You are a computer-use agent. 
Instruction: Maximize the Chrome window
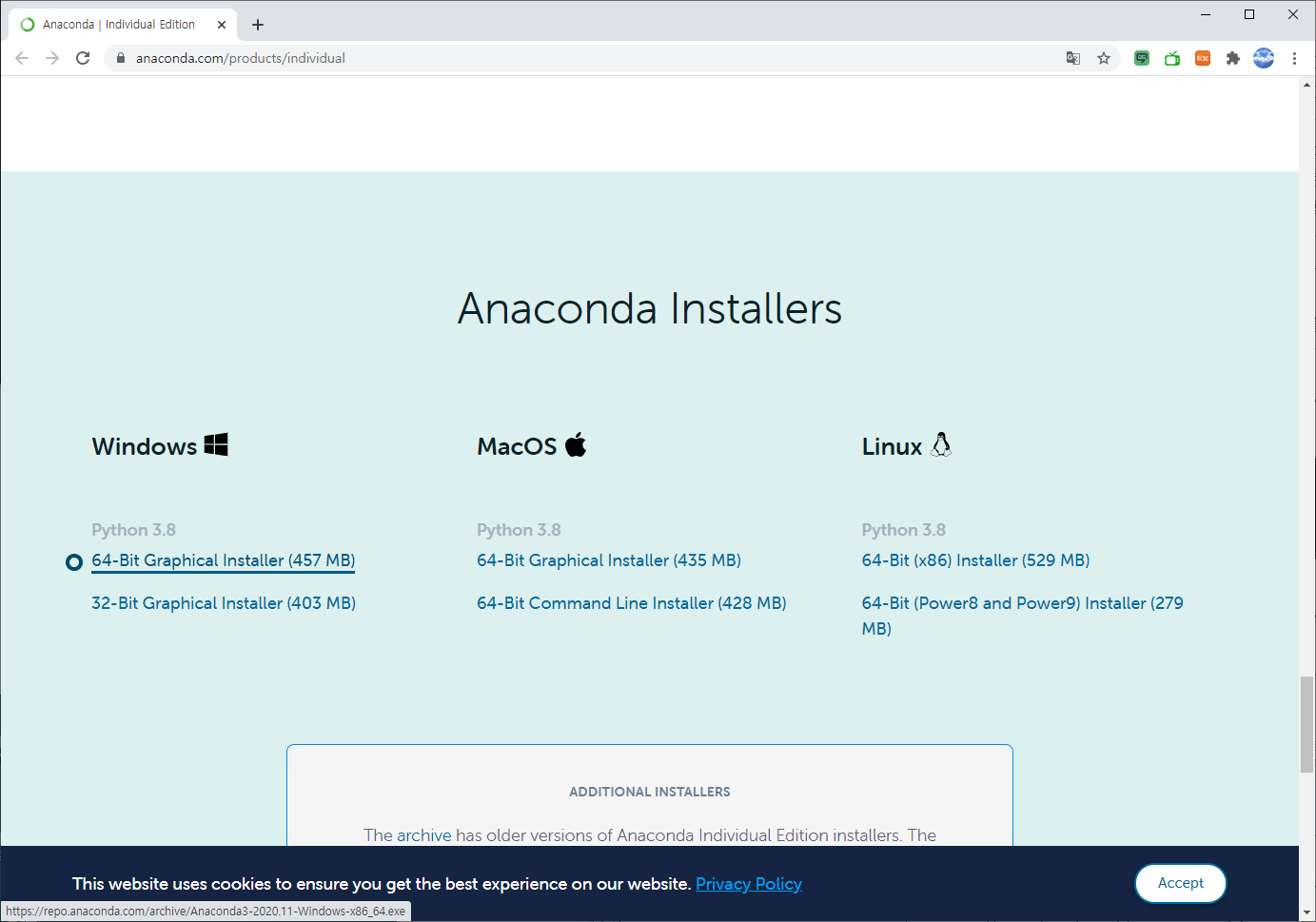click(1249, 14)
